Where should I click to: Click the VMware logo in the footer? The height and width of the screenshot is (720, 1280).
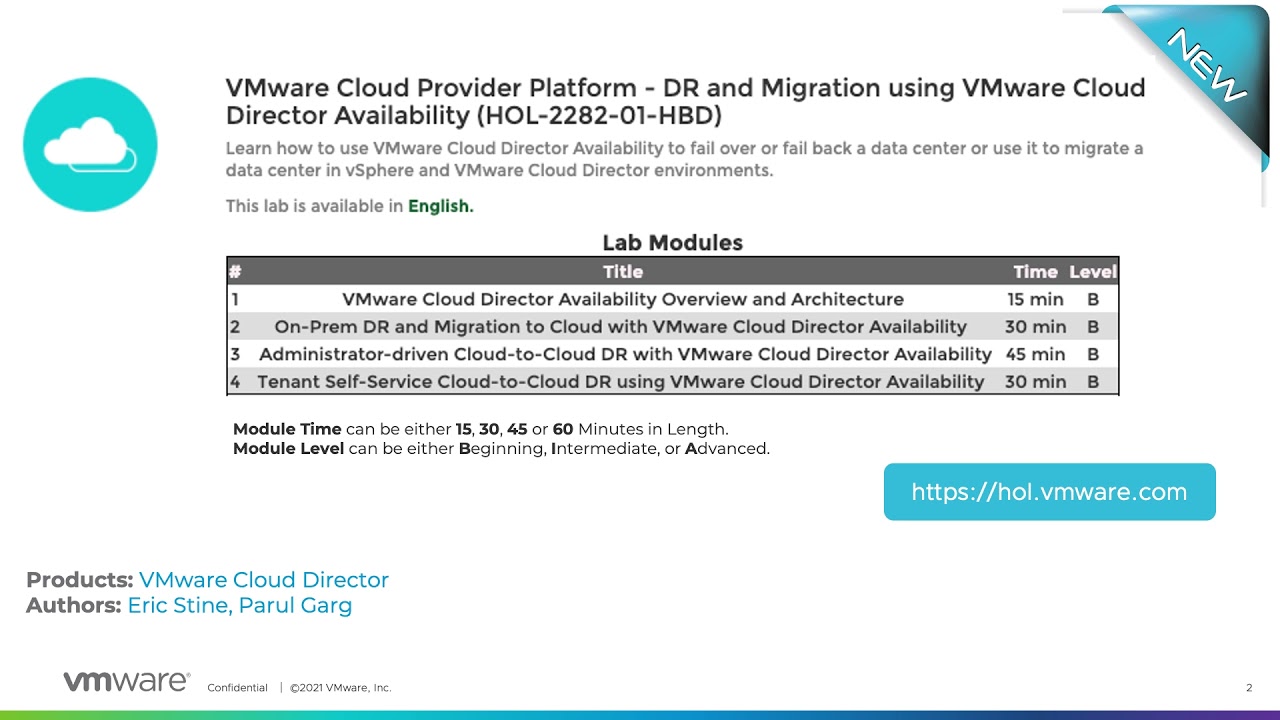[x=125, y=680]
